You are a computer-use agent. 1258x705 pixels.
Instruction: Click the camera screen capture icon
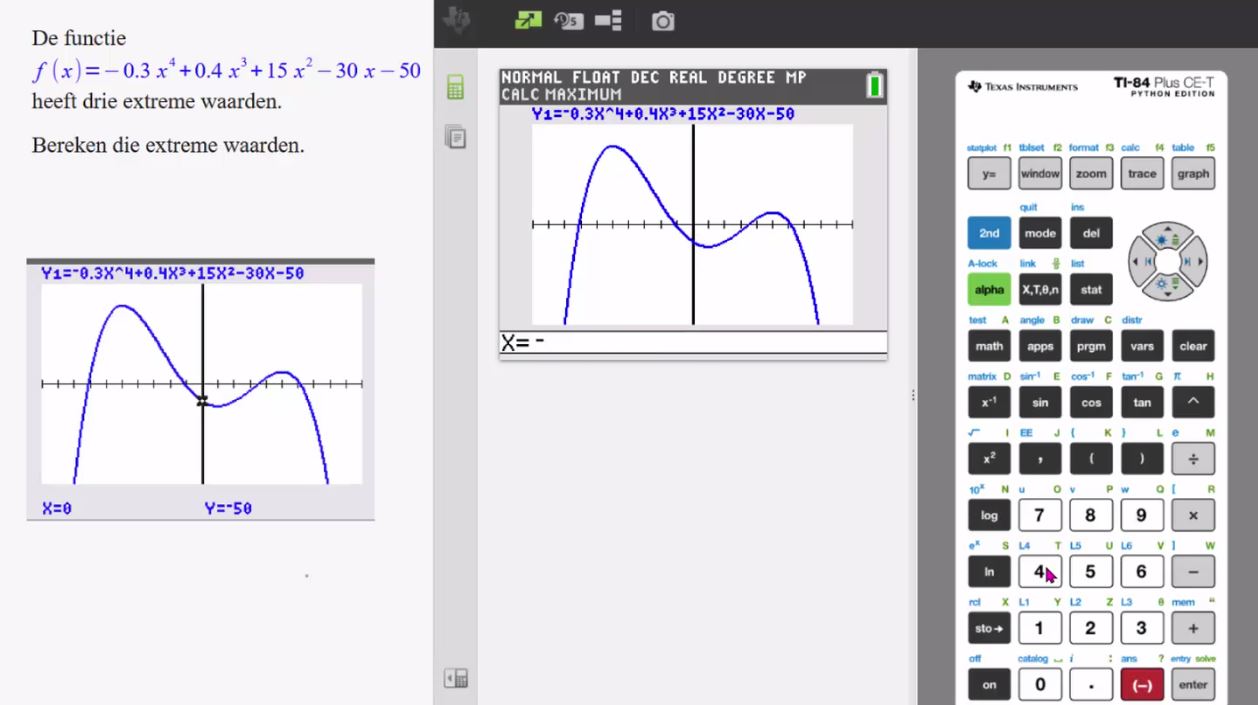[662, 21]
